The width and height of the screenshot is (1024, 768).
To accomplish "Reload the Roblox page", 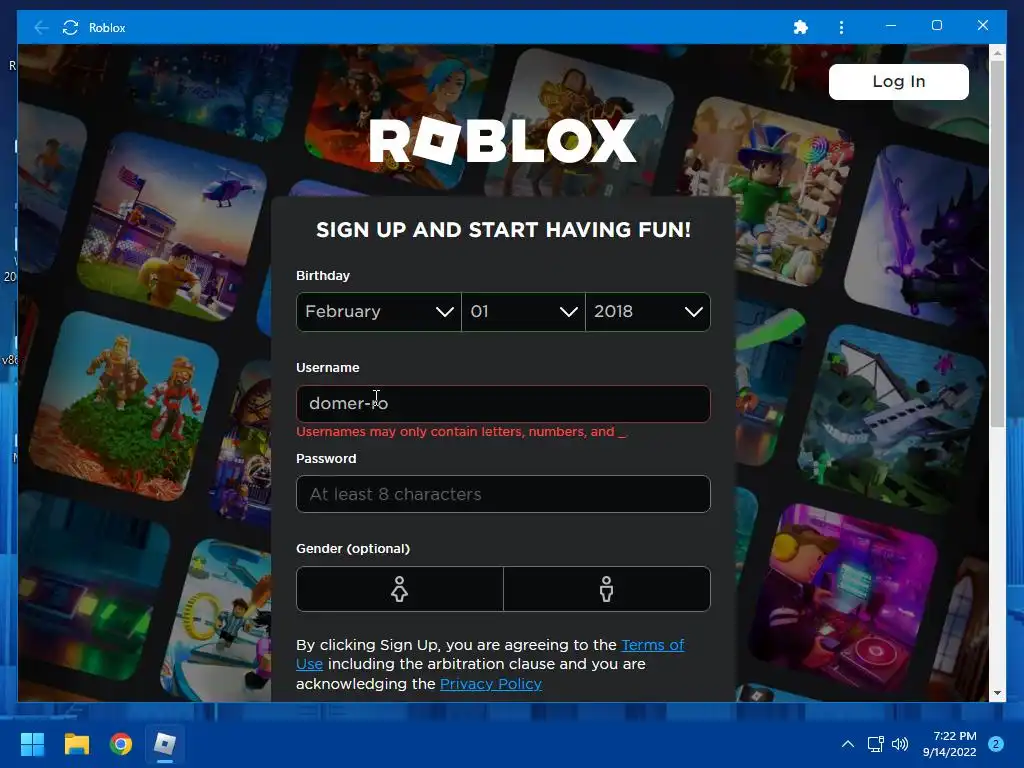I will pyautogui.click(x=71, y=27).
